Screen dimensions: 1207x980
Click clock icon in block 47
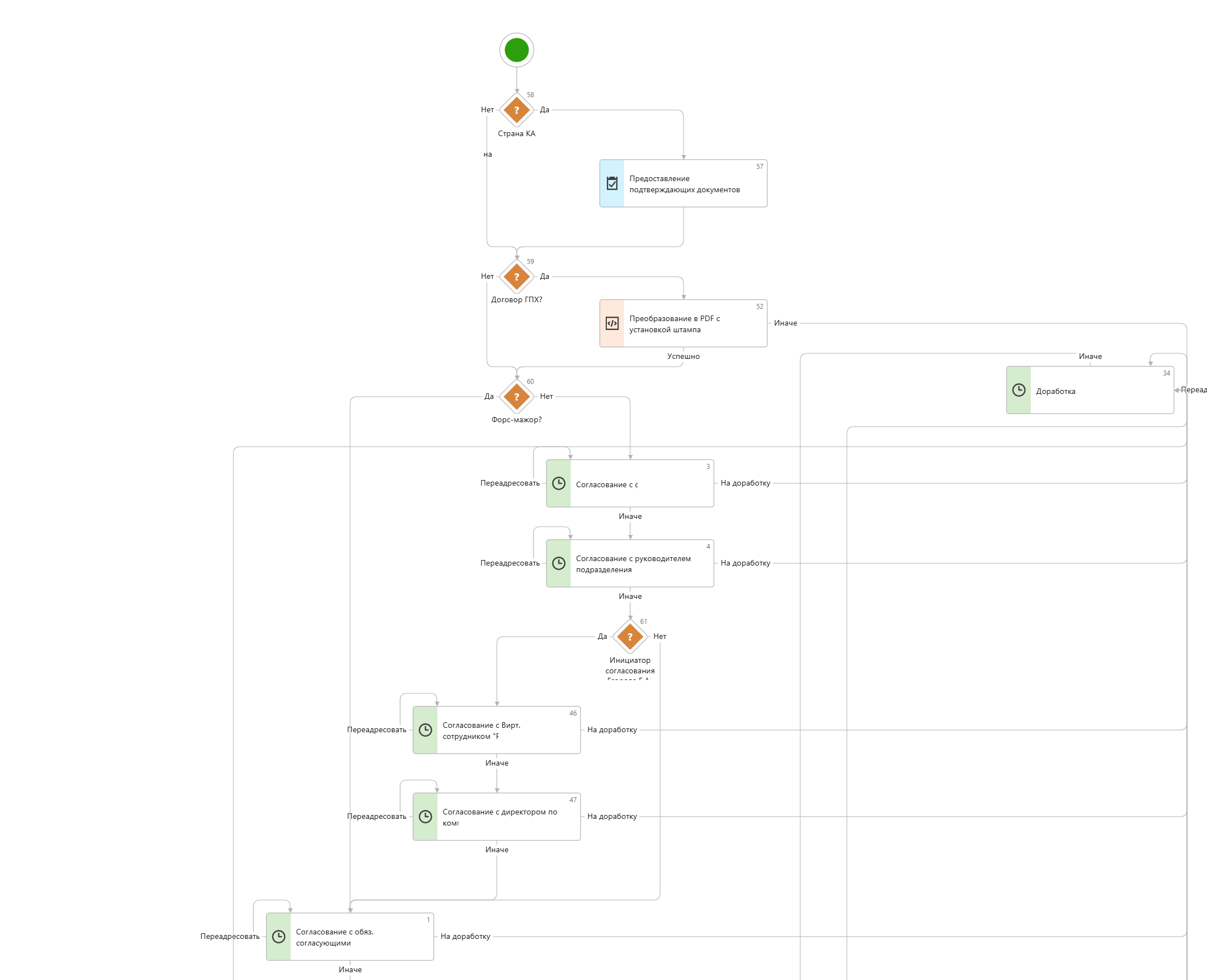[425, 817]
